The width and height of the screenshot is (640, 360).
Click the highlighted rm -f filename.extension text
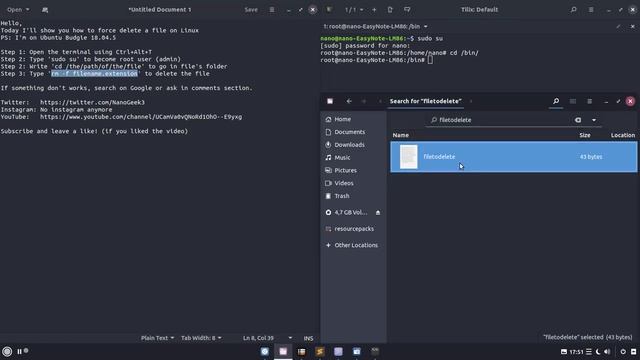click(94, 73)
